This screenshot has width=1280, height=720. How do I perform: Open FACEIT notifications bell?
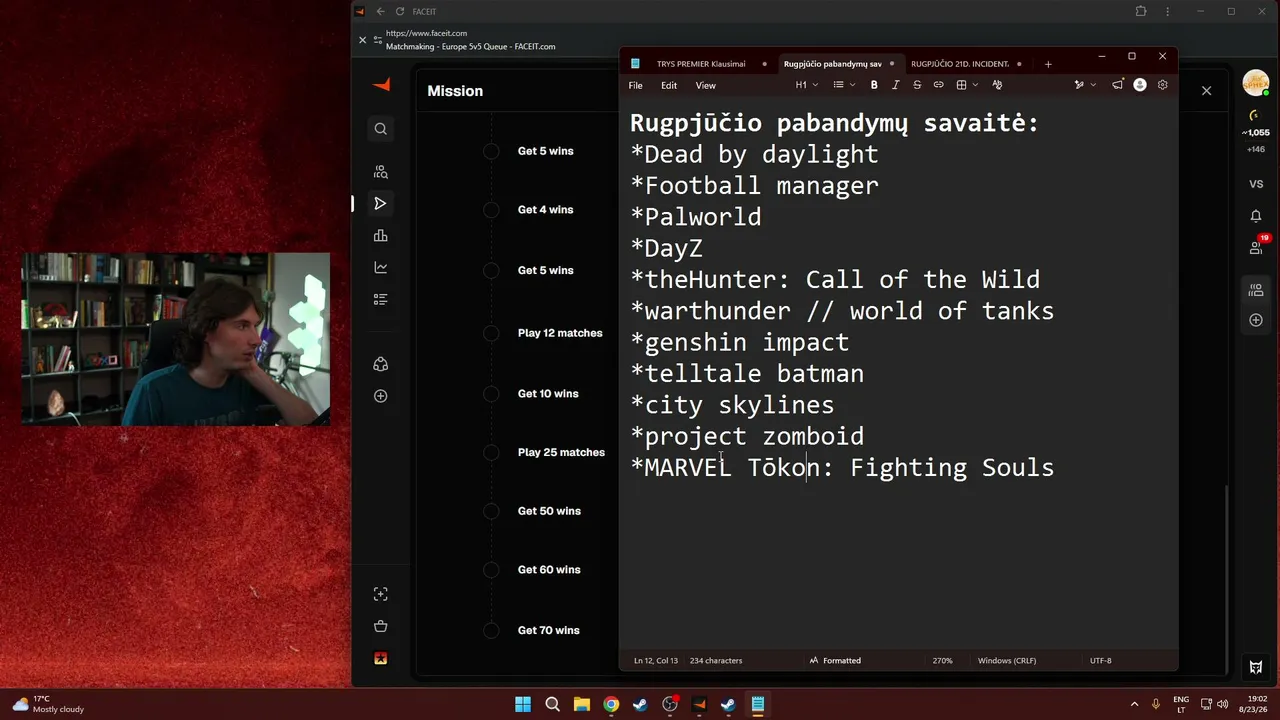1256,216
